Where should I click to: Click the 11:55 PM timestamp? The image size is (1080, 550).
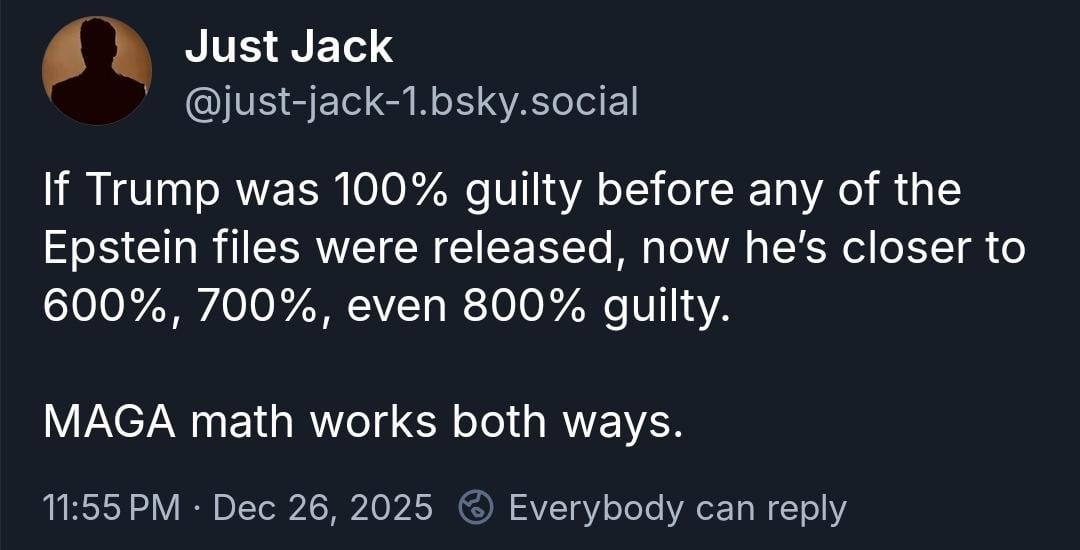pyautogui.click(x=112, y=508)
